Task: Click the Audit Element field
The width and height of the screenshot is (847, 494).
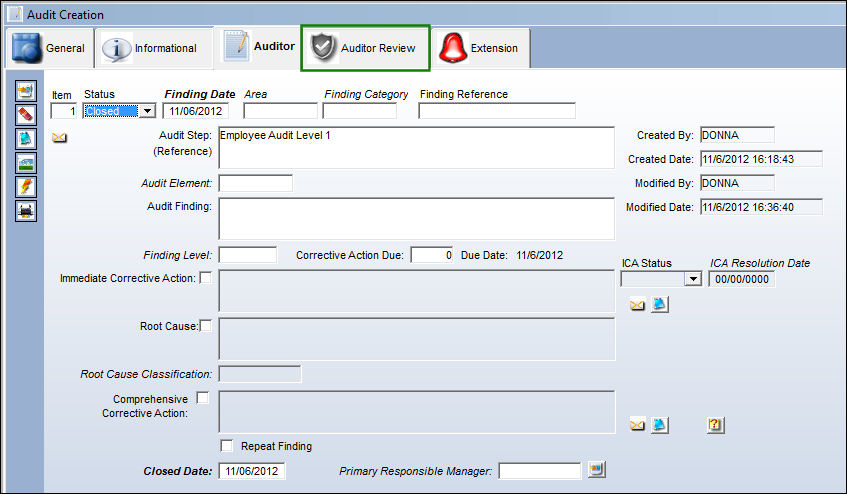Action: 256,183
